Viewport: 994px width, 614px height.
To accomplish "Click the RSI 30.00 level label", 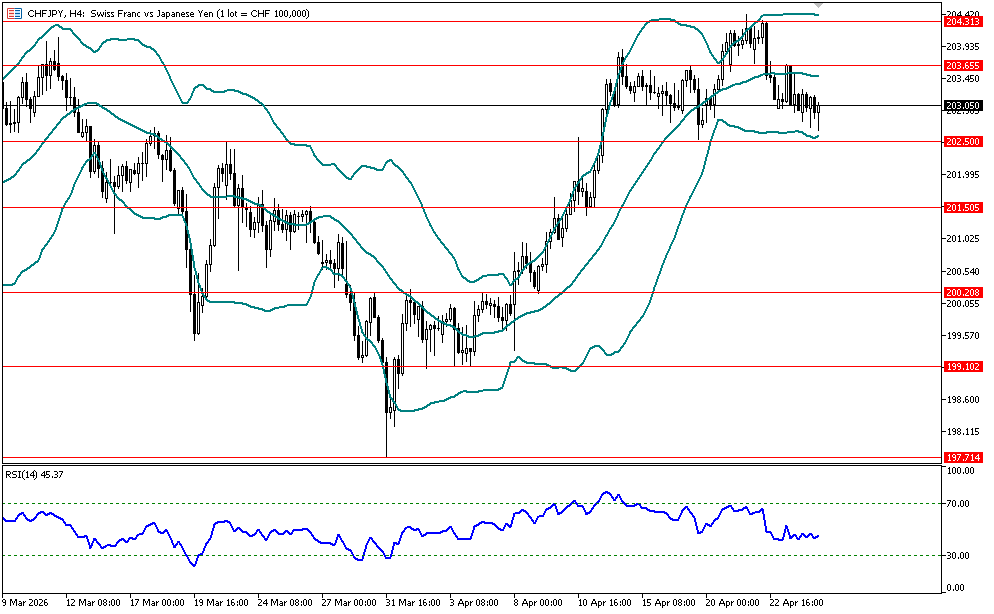I will [x=958, y=556].
